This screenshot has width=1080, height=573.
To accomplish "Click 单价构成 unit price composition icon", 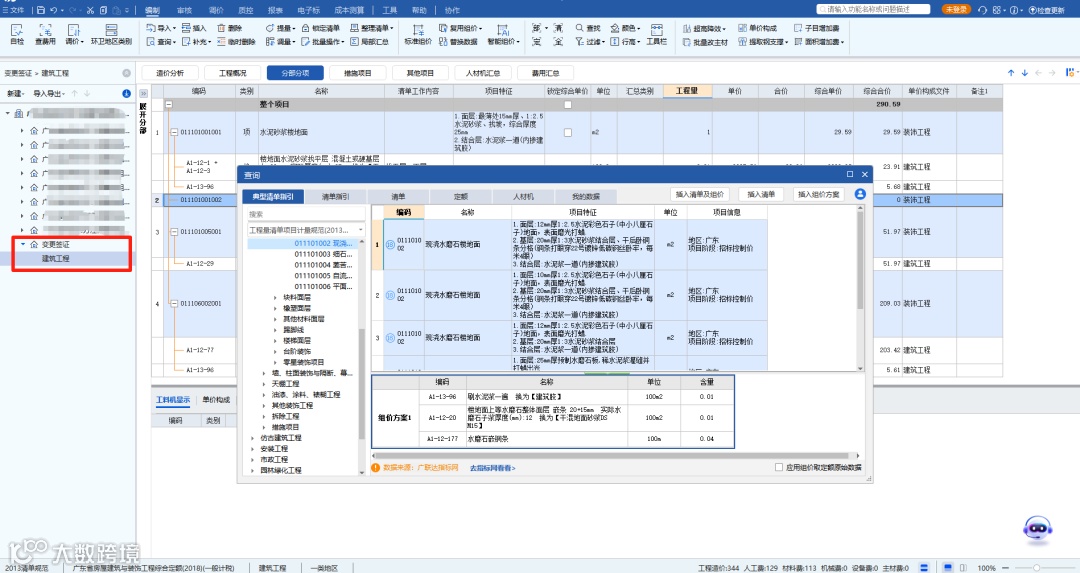I will pyautogui.click(x=757, y=28).
